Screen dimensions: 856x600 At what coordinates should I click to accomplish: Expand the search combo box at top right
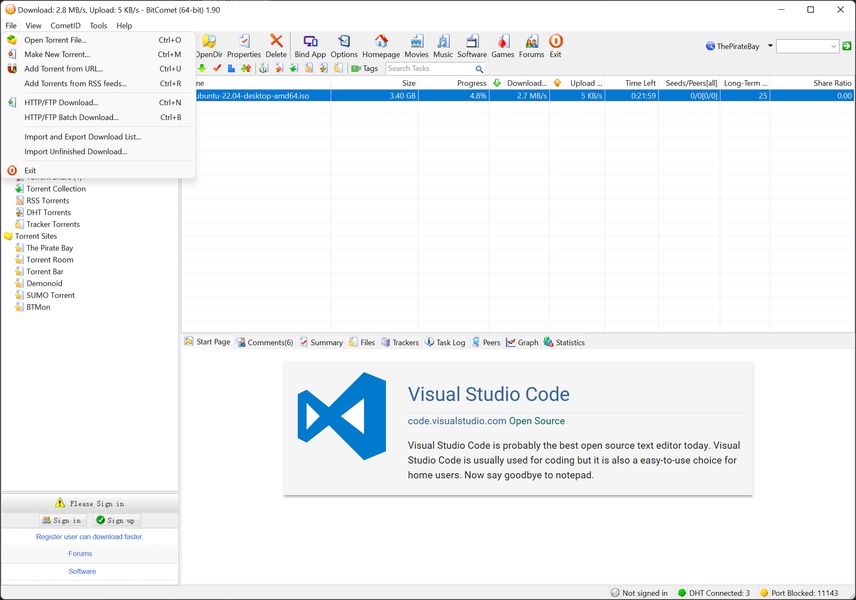point(834,46)
